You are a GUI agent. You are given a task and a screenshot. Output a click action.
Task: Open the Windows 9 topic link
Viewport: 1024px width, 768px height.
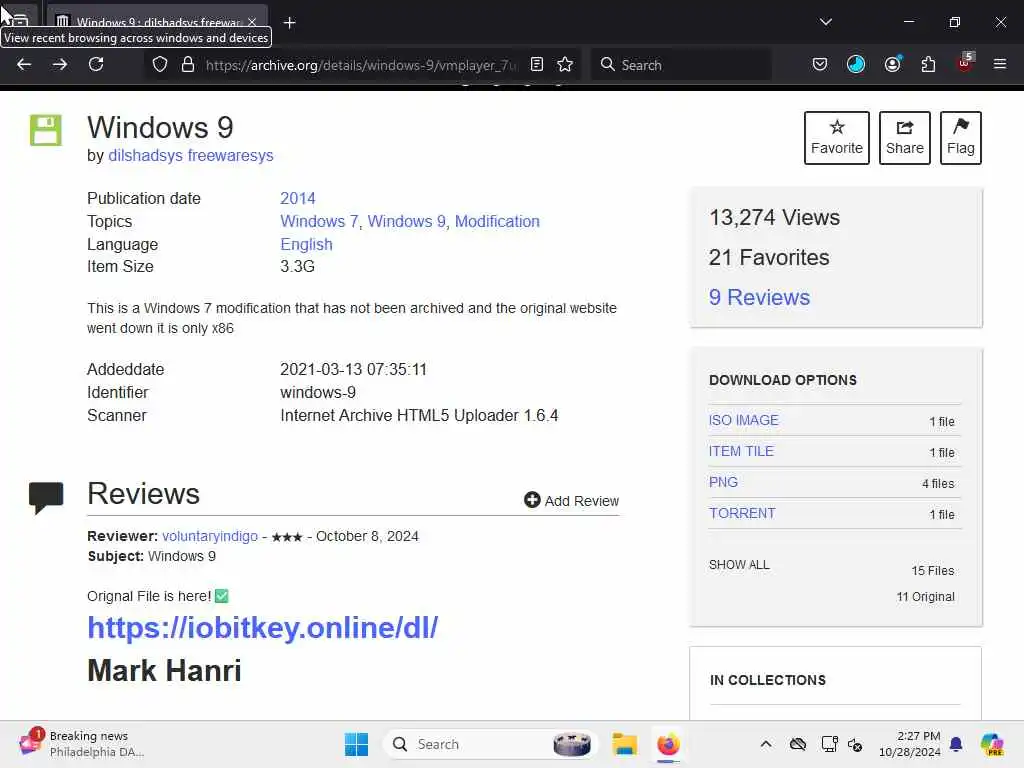407,221
